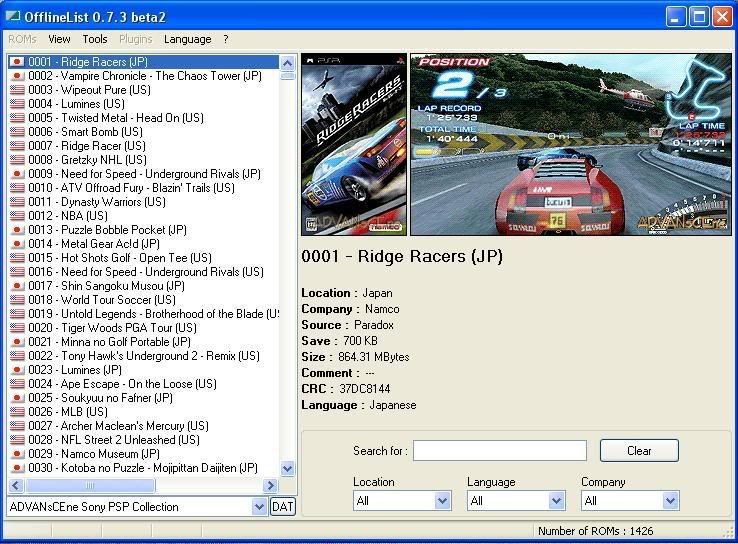The height and width of the screenshot is (544, 738).
Task: Open the ROMs menu
Action: click(x=22, y=39)
